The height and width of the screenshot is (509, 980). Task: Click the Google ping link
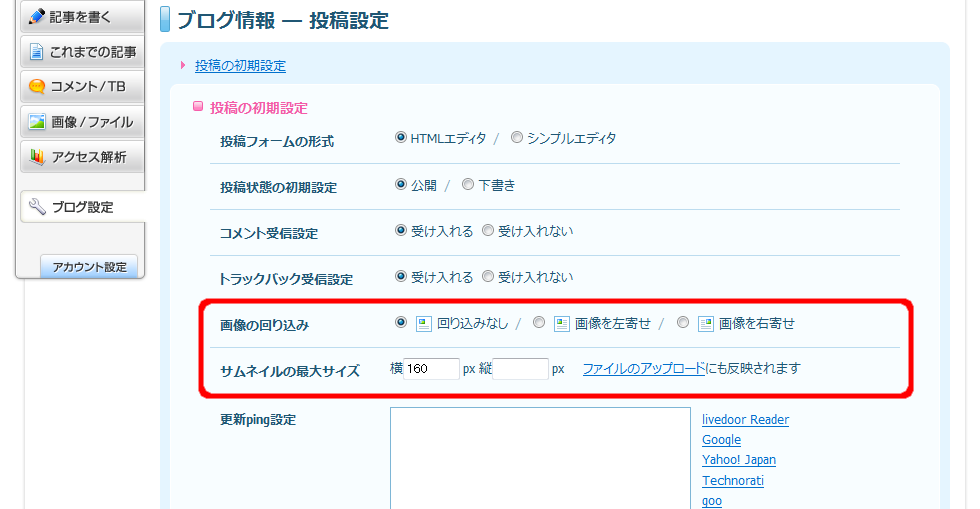721,440
